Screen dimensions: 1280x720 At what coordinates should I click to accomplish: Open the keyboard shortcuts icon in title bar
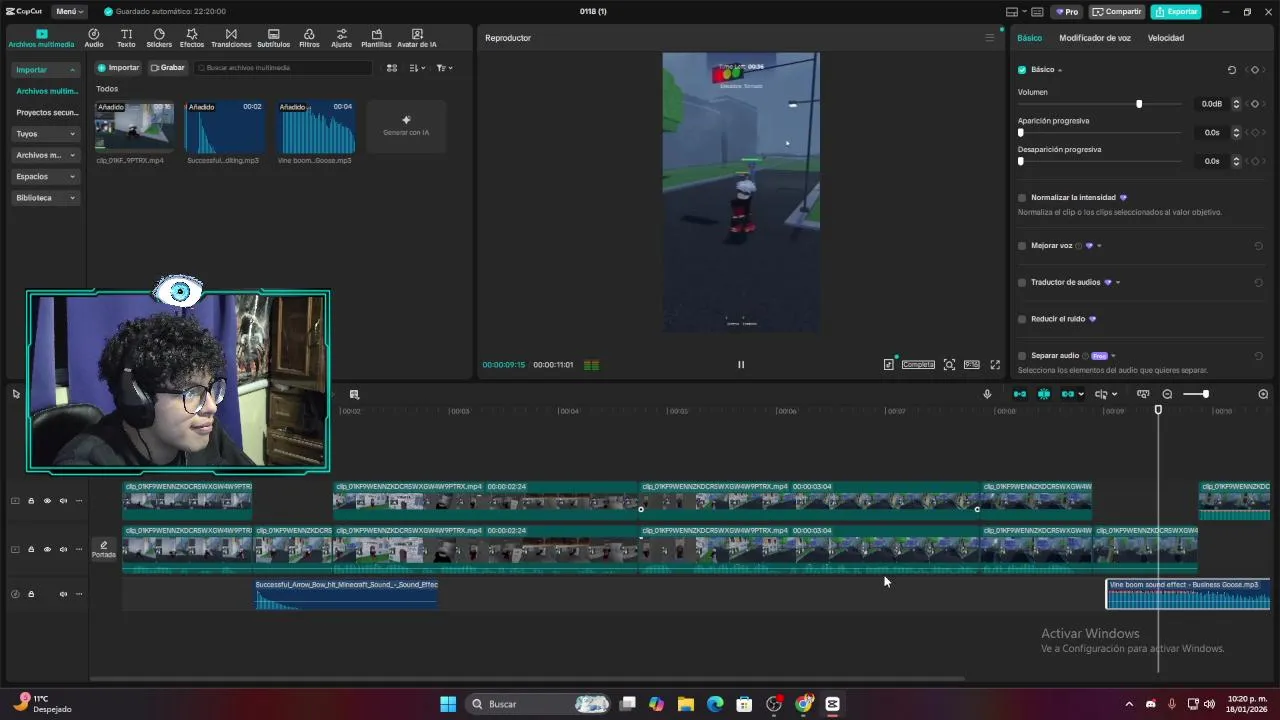pyautogui.click(x=1037, y=12)
